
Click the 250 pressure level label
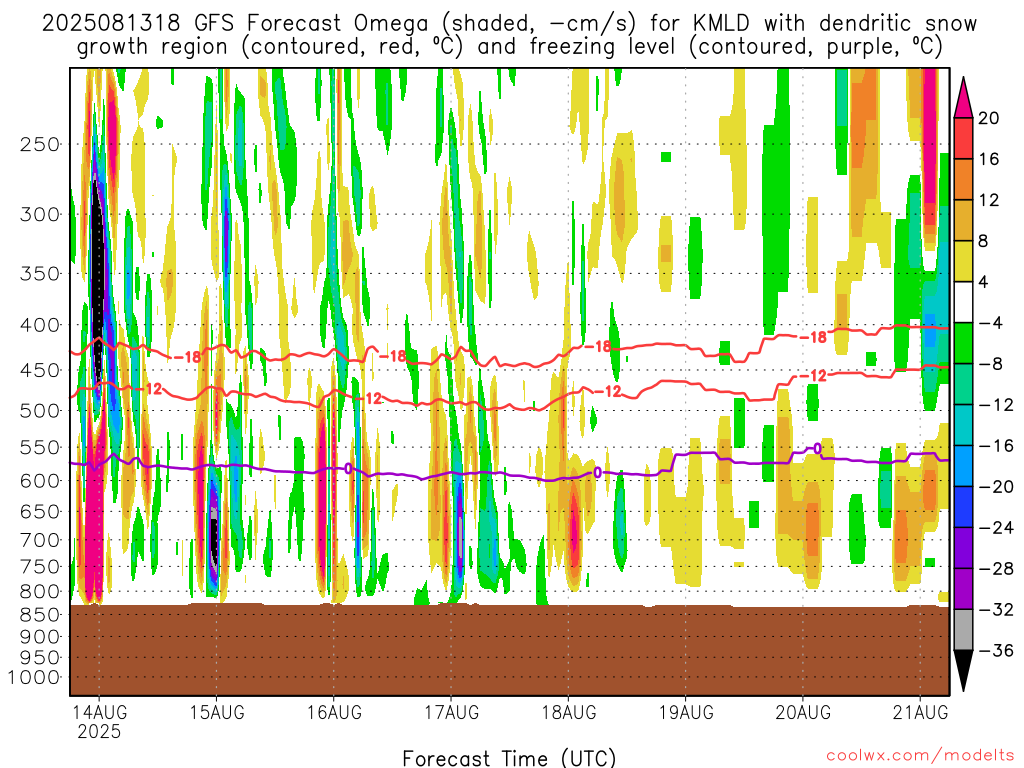[x=40, y=144]
